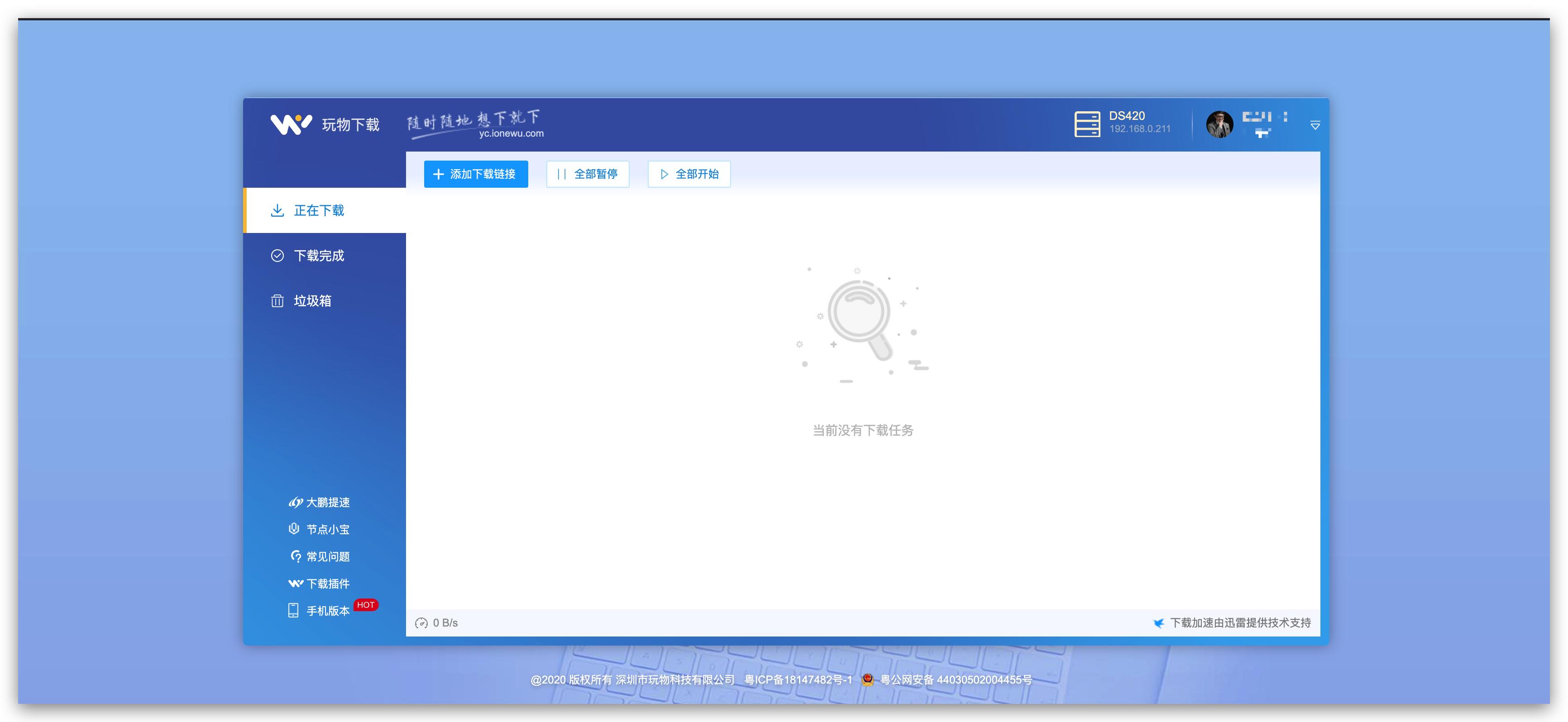Open 节点小宝 sidebar link
1568x722 pixels.
pyautogui.click(x=327, y=529)
